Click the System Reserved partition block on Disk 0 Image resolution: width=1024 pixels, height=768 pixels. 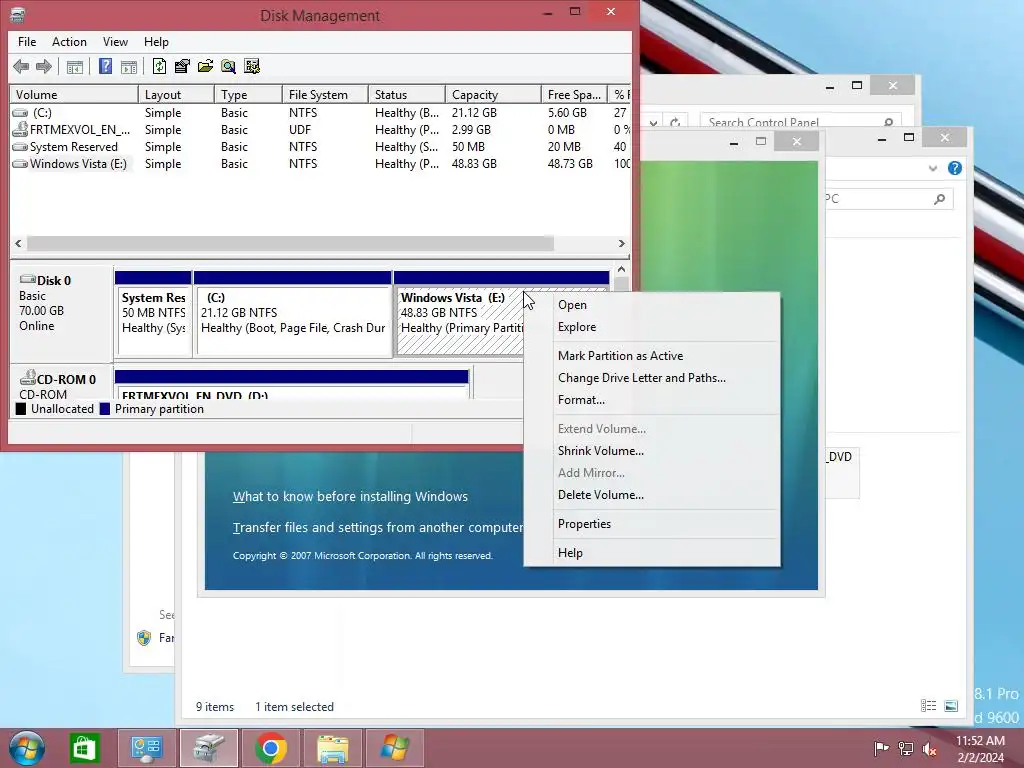click(x=153, y=314)
